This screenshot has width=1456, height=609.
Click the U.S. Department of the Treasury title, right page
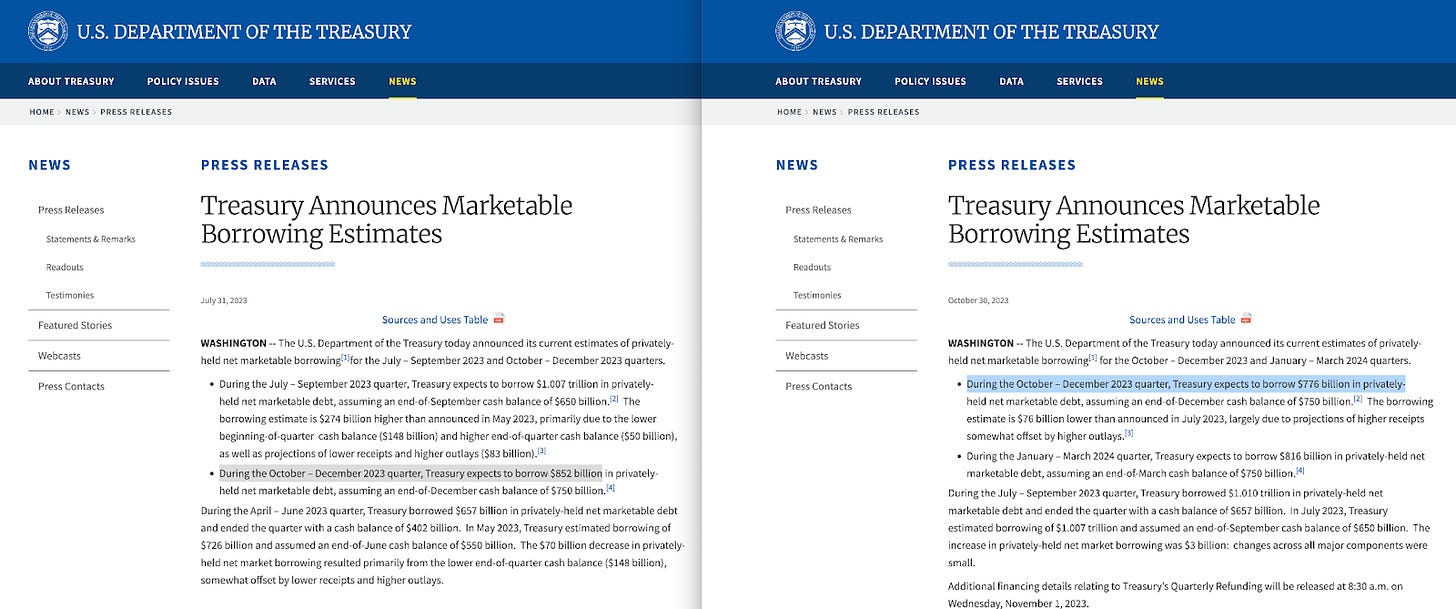coord(991,31)
